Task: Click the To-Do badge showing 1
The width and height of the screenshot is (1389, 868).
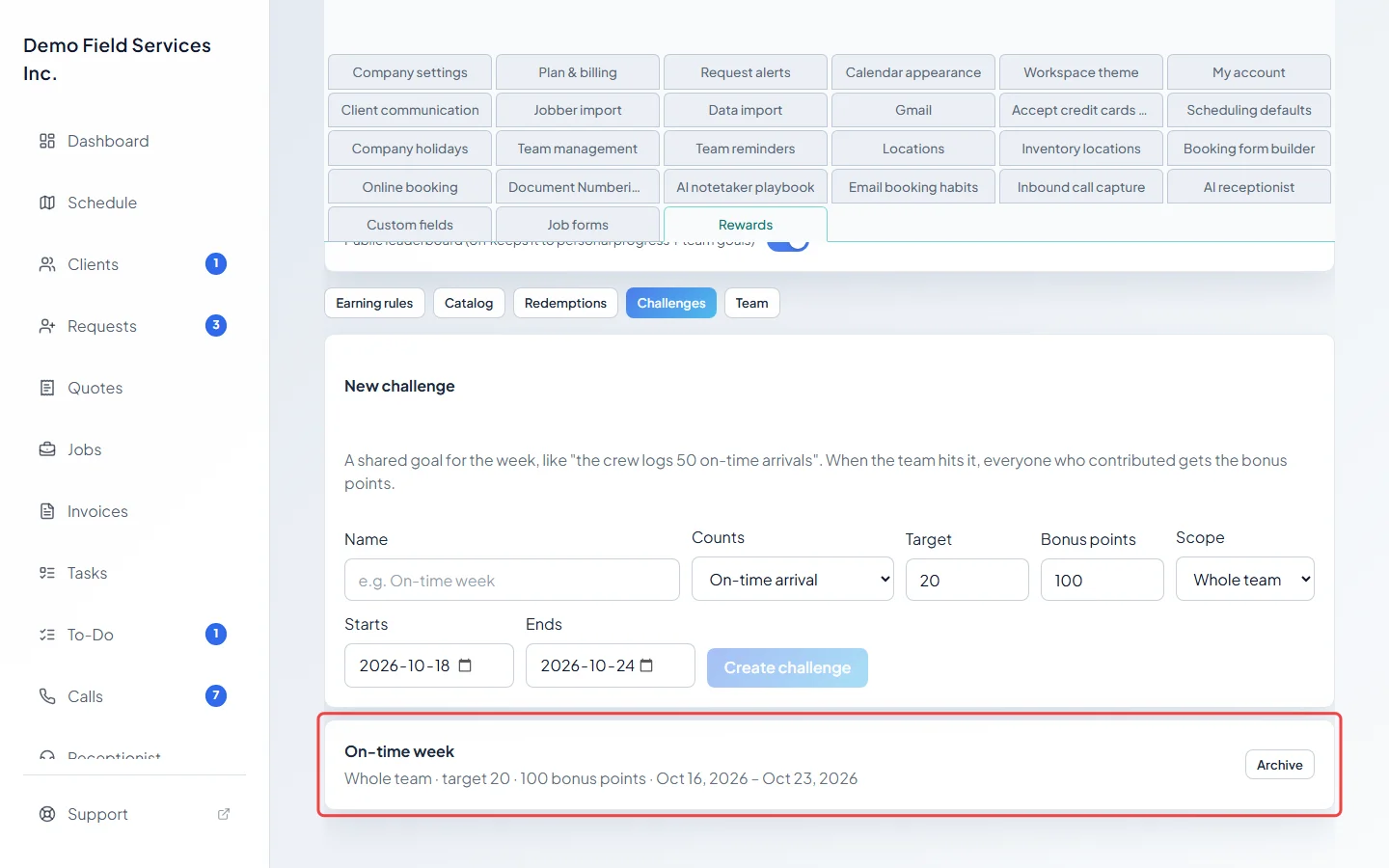Action: point(216,634)
